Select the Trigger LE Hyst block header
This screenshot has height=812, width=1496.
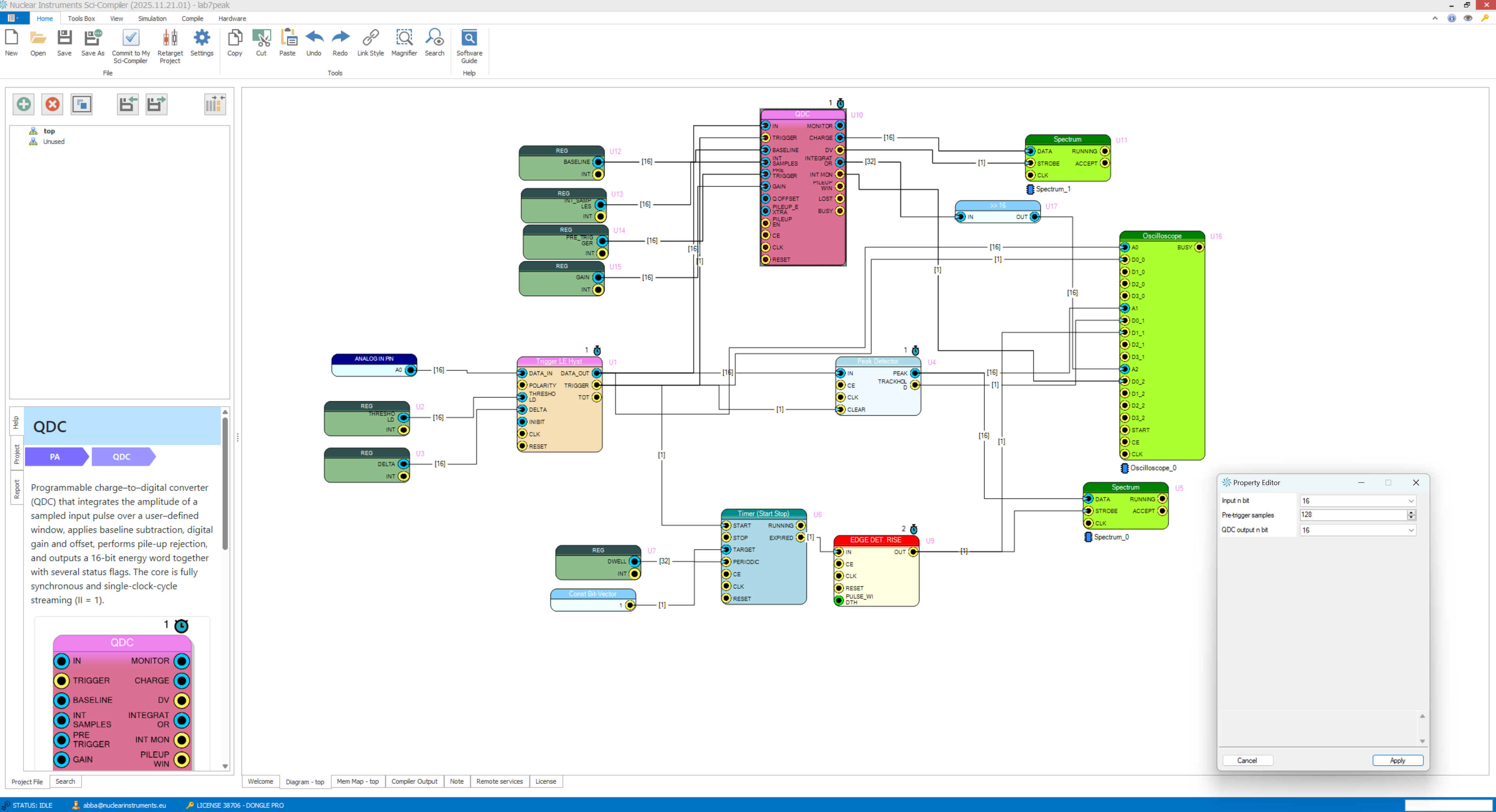click(559, 362)
